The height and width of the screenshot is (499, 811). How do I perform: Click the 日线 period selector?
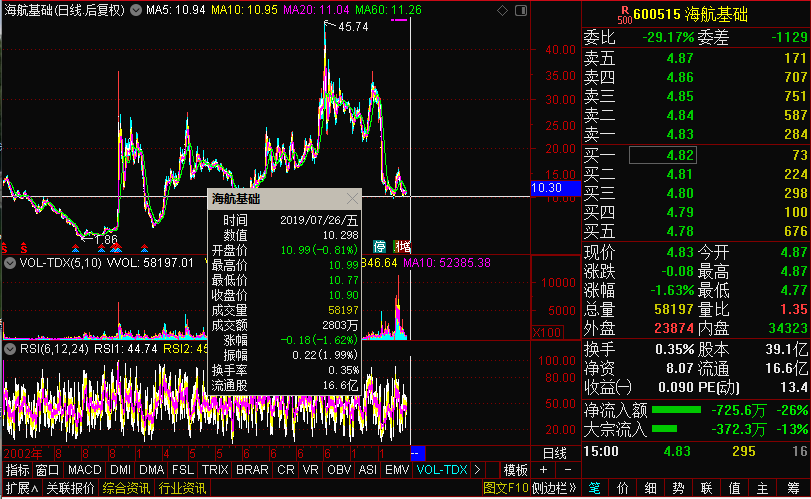(554, 453)
